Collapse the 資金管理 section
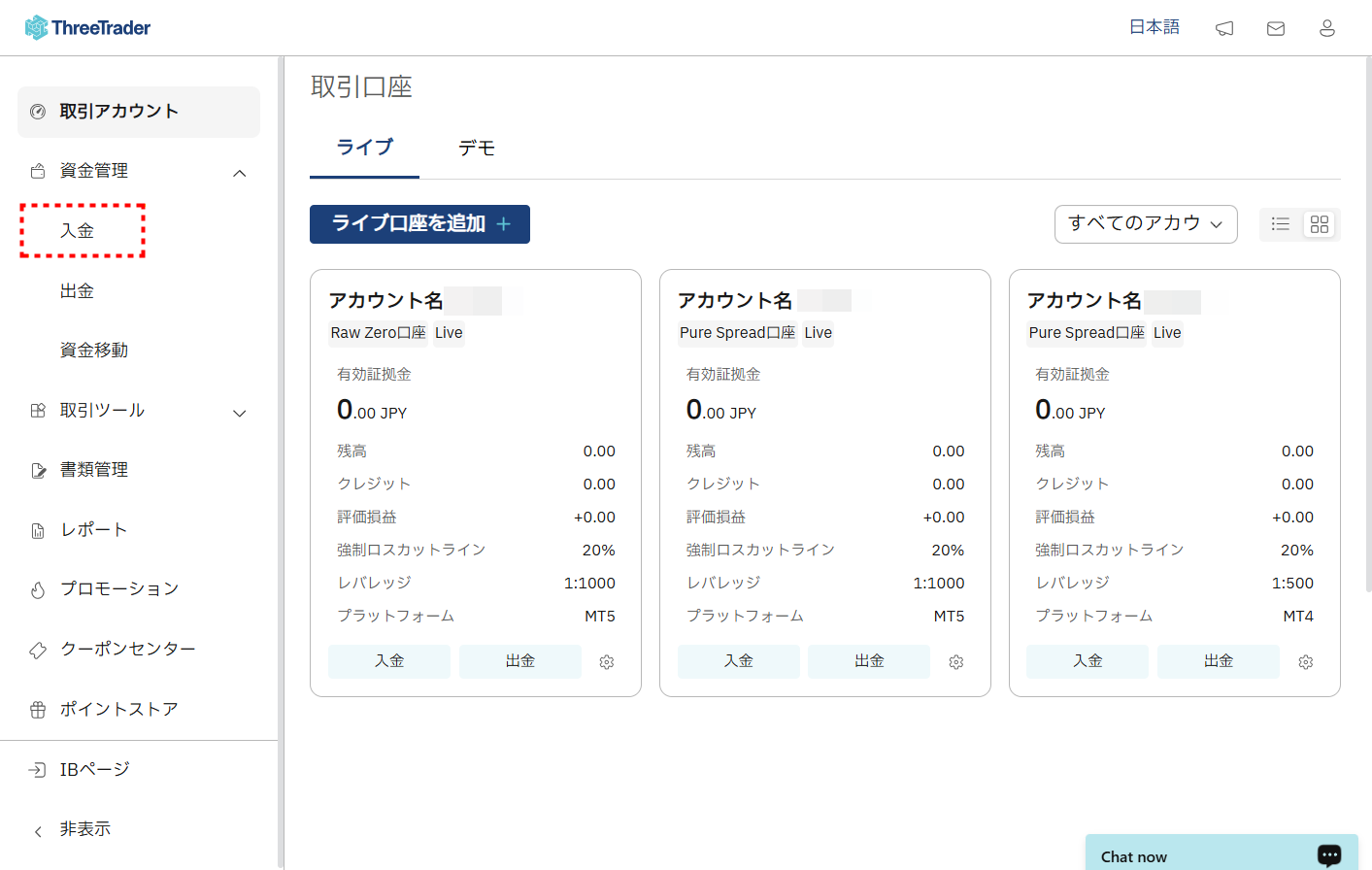The image size is (1372, 870). pyautogui.click(x=240, y=173)
